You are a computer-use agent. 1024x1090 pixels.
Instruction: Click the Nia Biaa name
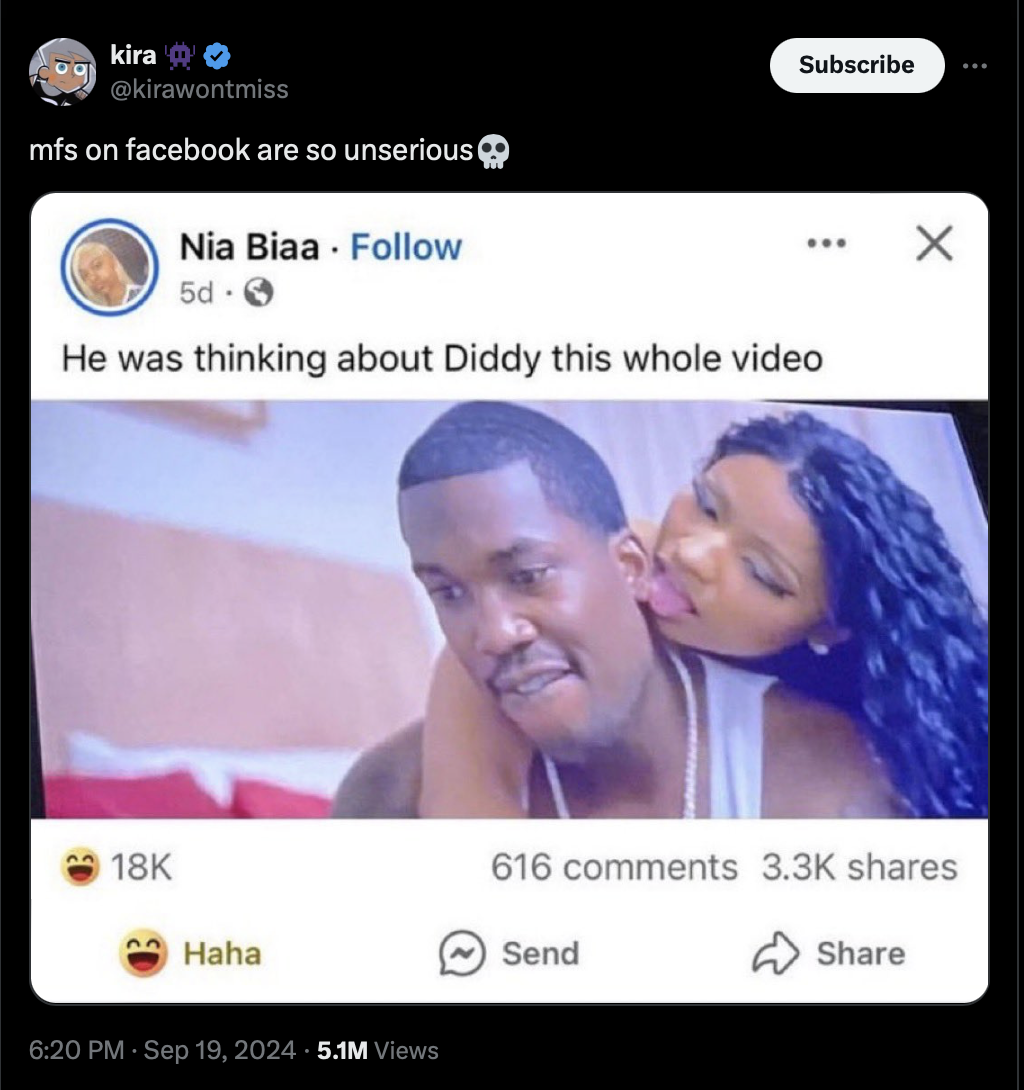point(250,247)
